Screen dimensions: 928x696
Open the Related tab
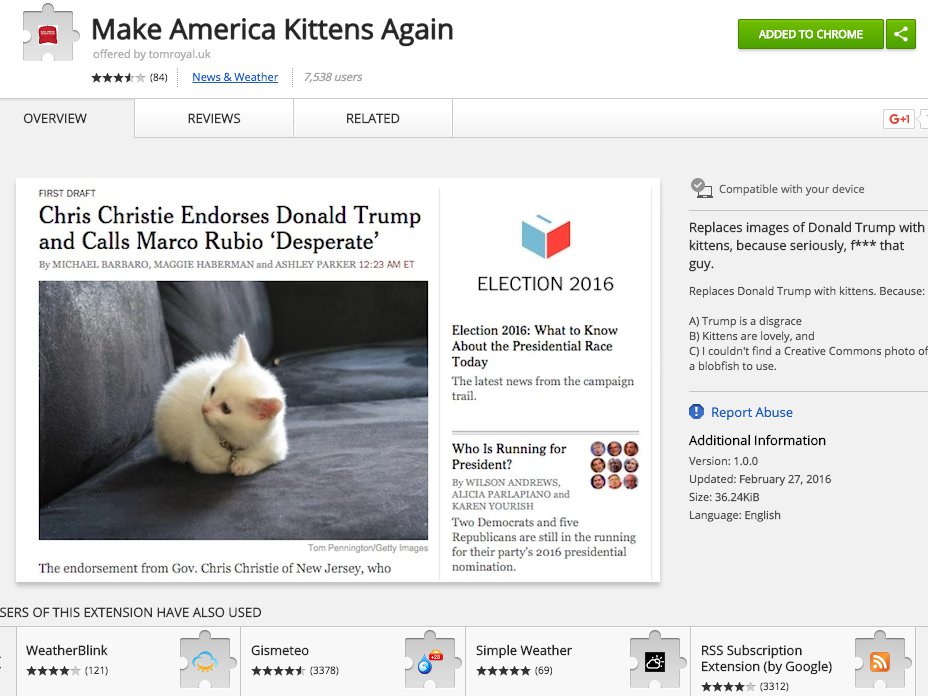(373, 118)
